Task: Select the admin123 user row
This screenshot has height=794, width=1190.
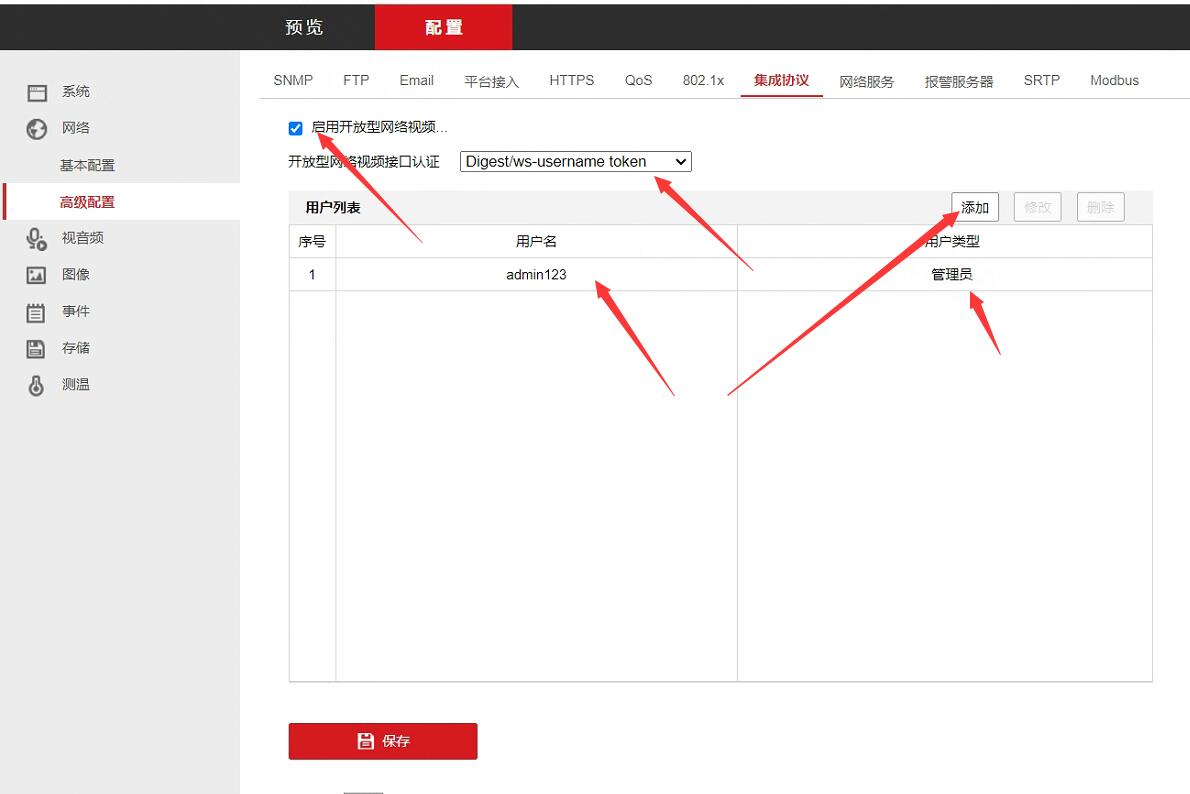Action: tap(536, 274)
